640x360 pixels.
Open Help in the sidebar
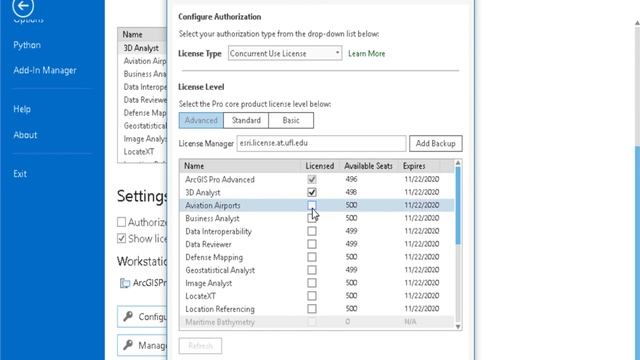22,109
